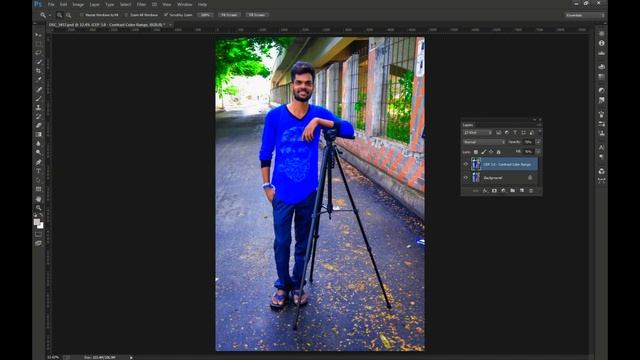The image size is (640, 360).
Task: Open the Layer menu
Action: [x=94, y=4]
